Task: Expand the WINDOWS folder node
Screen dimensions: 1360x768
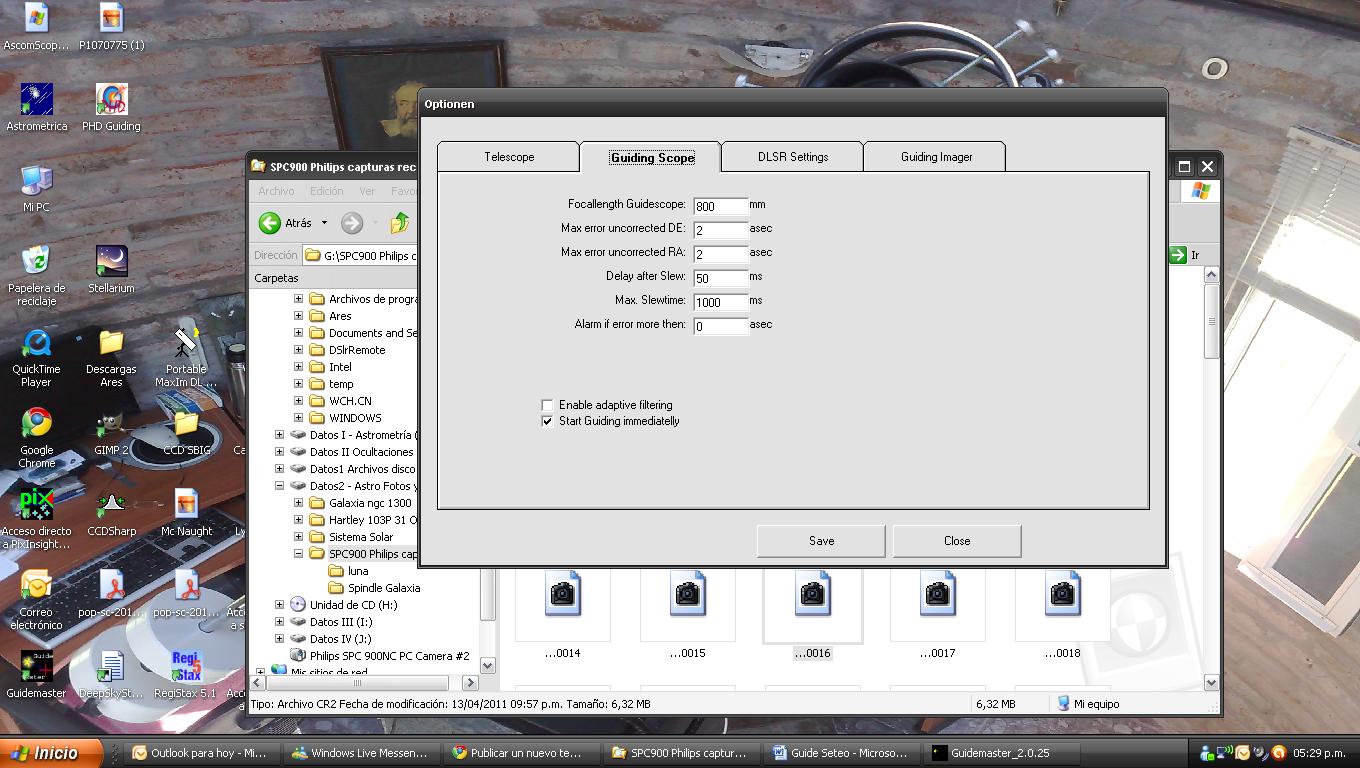Action: [x=298, y=418]
